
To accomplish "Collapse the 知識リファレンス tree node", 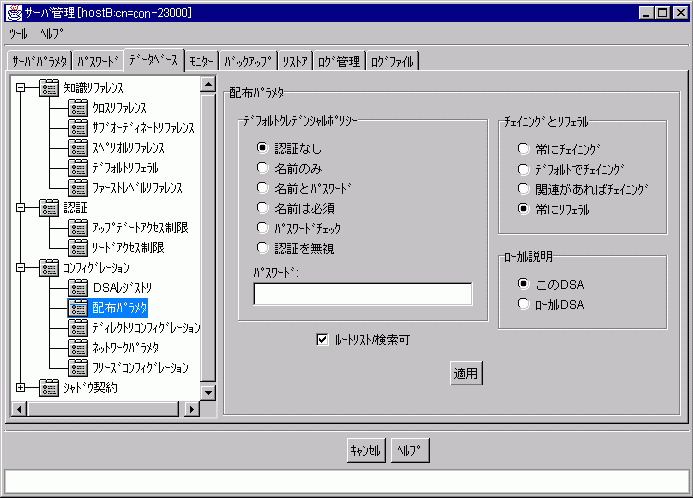I will pos(20,87).
